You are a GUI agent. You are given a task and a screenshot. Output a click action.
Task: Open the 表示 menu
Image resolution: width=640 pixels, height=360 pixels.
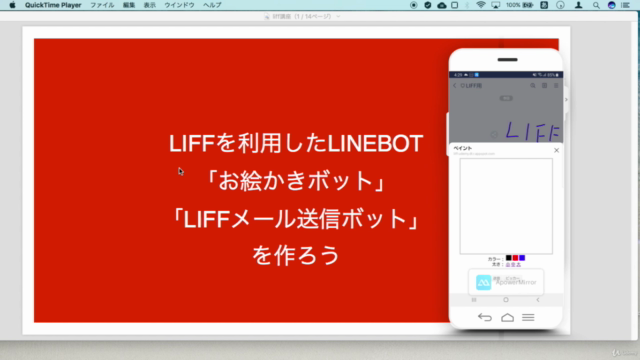150,5
